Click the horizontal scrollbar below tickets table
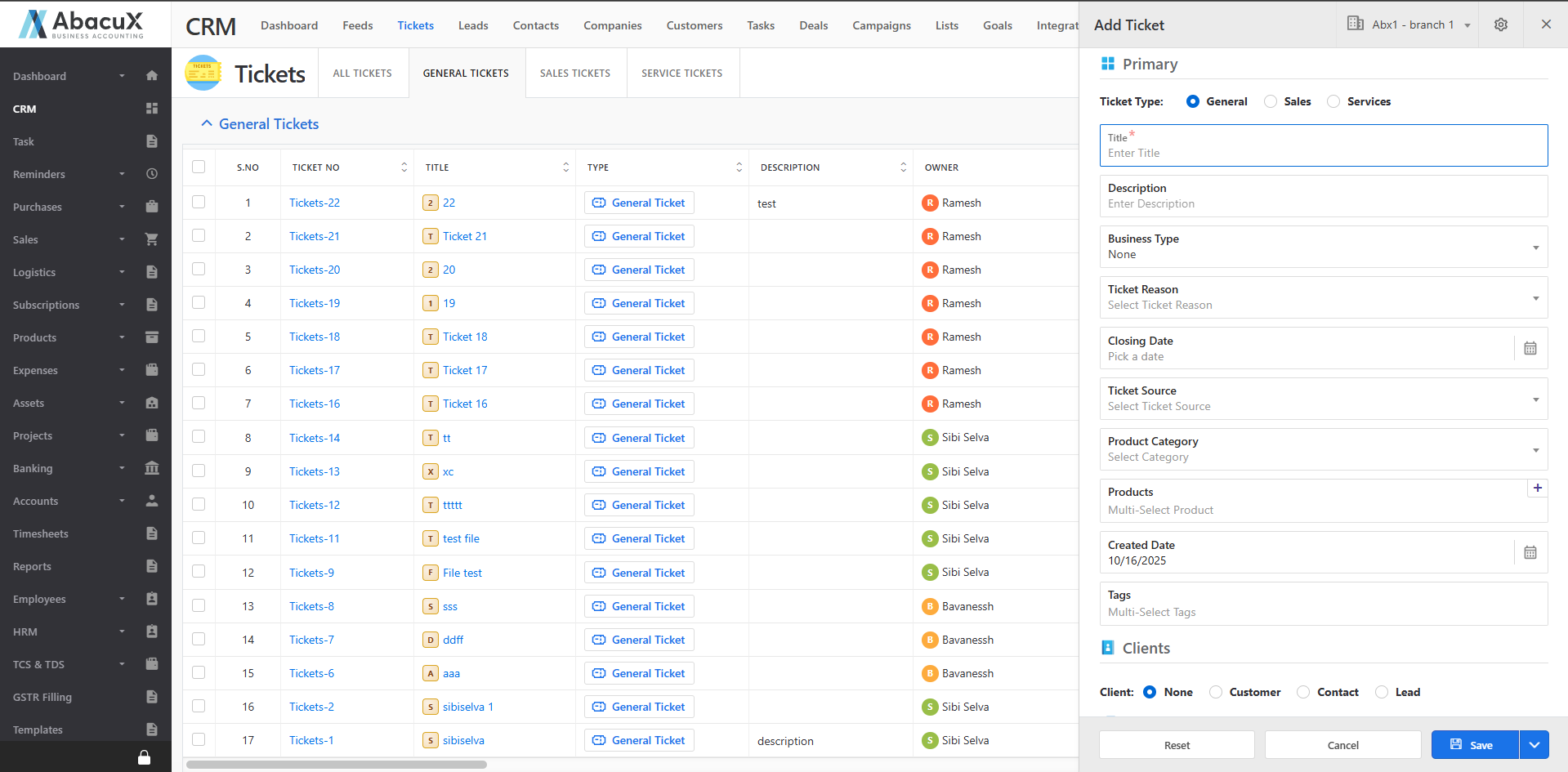 click(337, 765)
